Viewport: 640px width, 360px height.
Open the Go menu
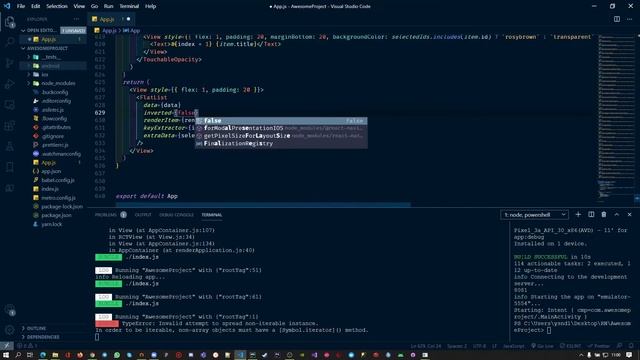click(x=94, y=6)
